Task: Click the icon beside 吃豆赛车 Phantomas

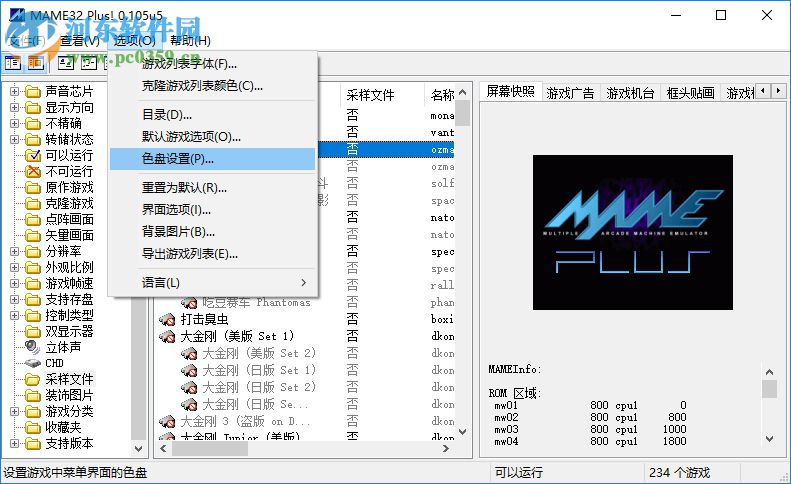Action: tap(189, 303)
